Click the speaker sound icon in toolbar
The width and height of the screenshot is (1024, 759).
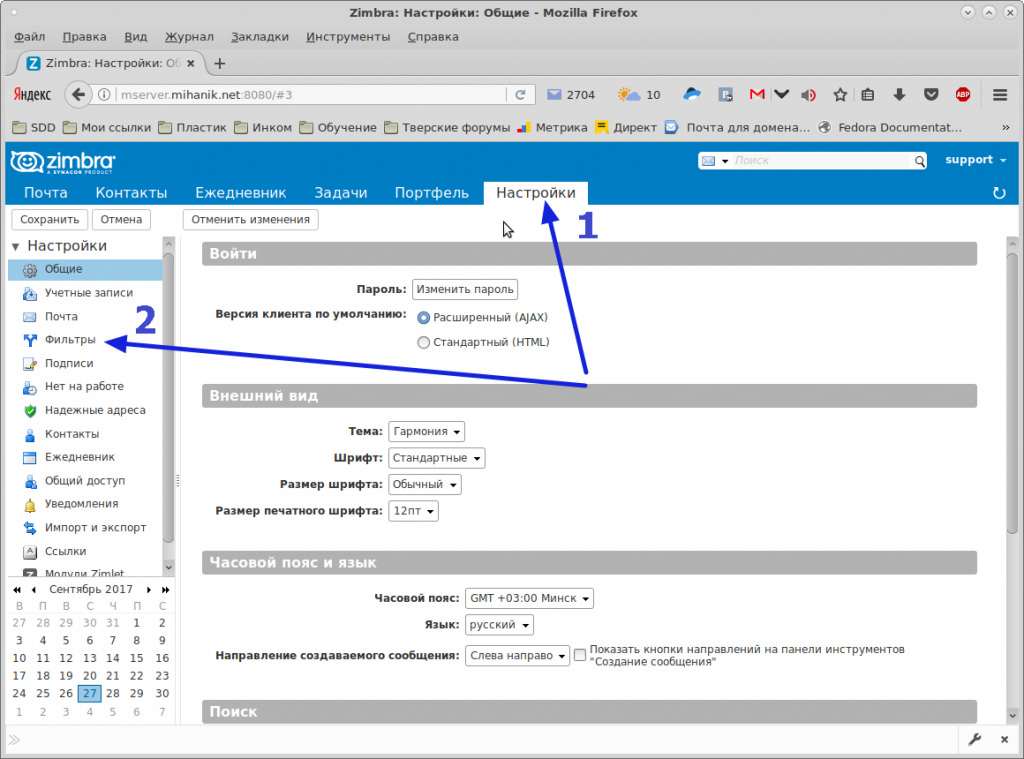(x=808, y=95)
